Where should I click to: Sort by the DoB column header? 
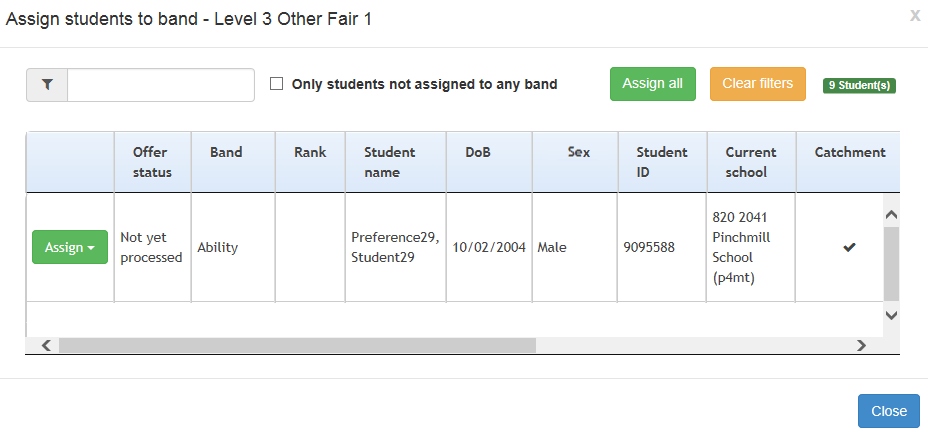(x=478, y=153)
